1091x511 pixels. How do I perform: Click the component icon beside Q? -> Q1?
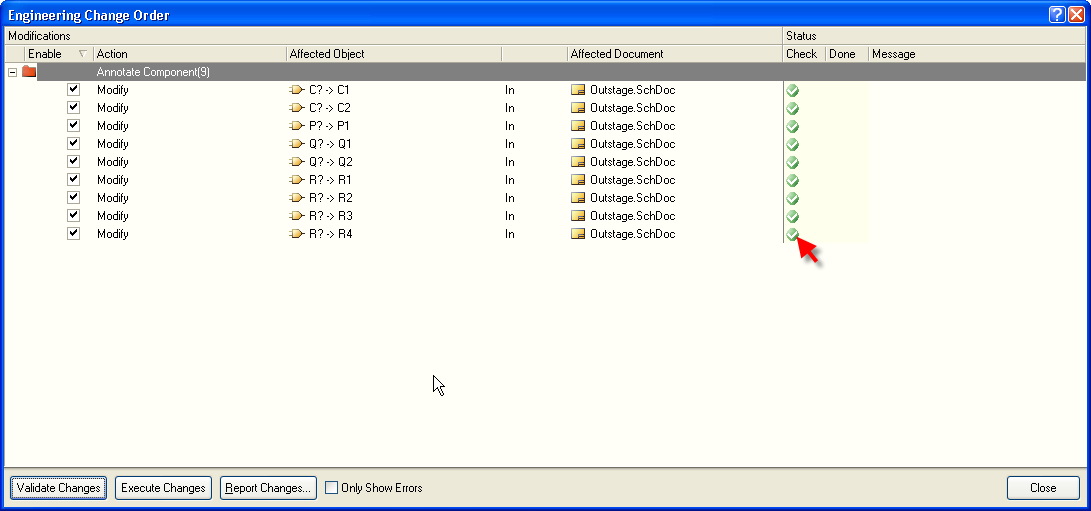(x=296, y=144)
